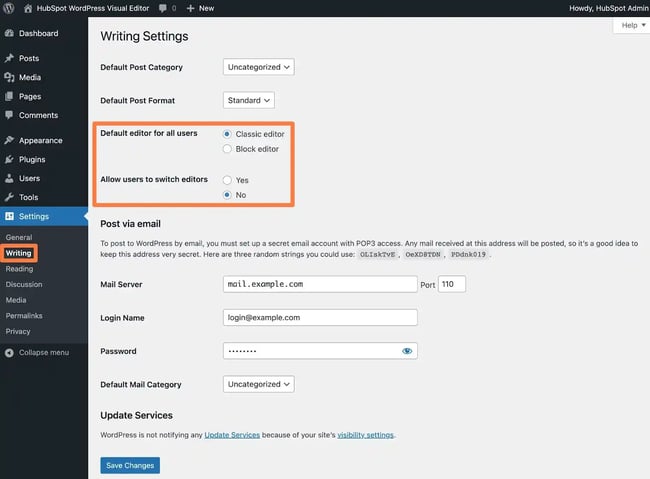
Task: Click Collapse menu text
Action: [44, 353]
